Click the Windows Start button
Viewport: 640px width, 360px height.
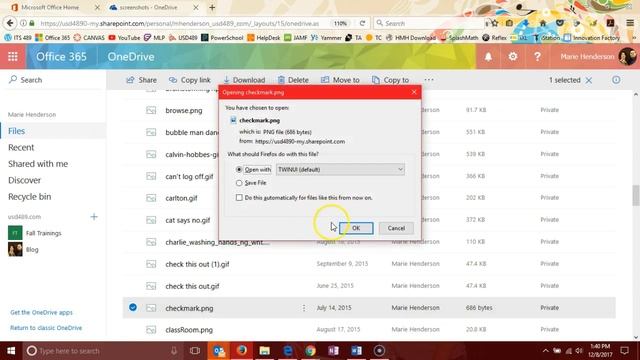click(11, 351)
